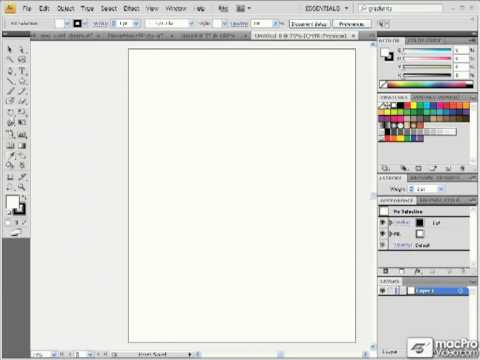Image resolution: width=480 pixels, height=360 pixels.
Task: Select the Scale tool
Action: (x=22, y=112)
